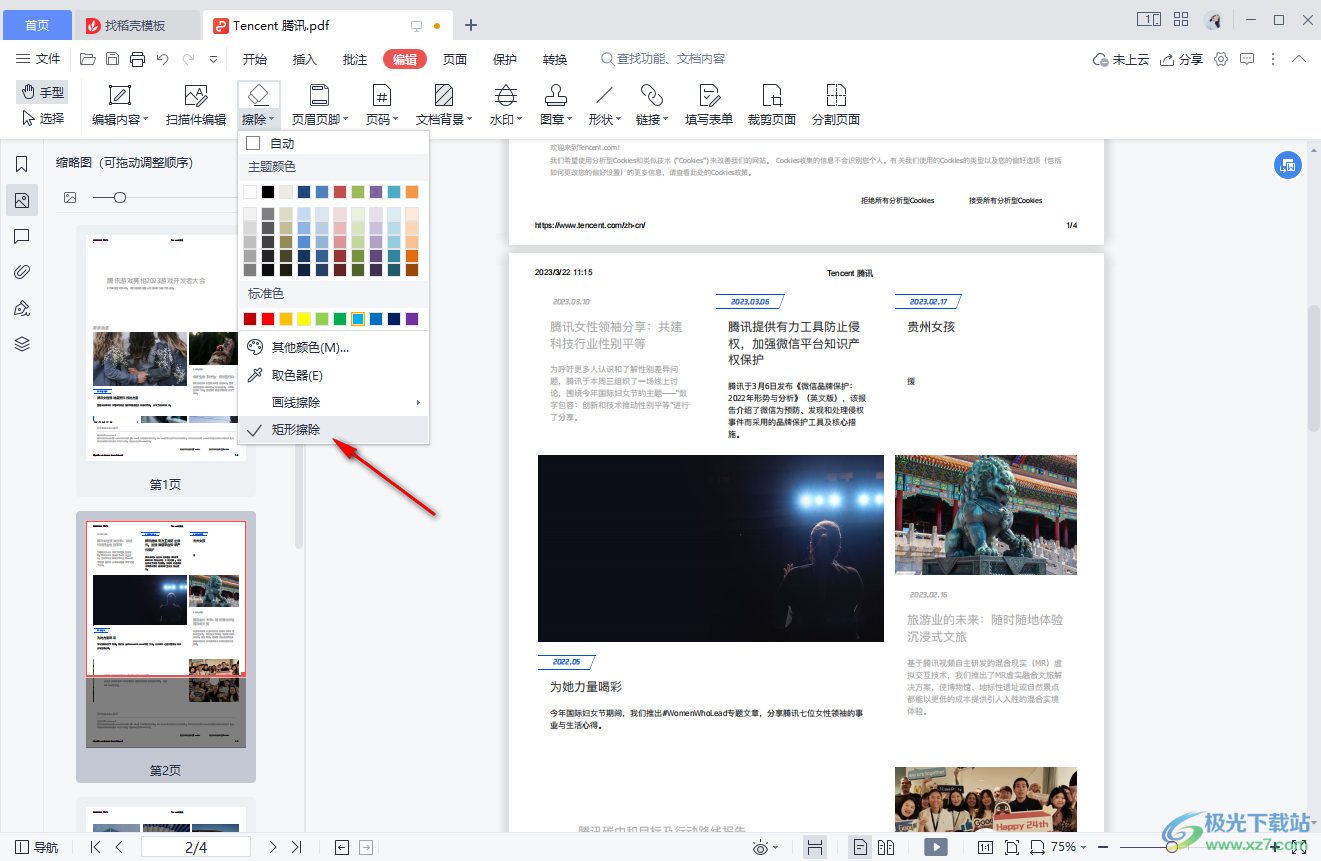Toggle two-page view in status bar
Screen dimensions: 1321x861
click(886, 847)
